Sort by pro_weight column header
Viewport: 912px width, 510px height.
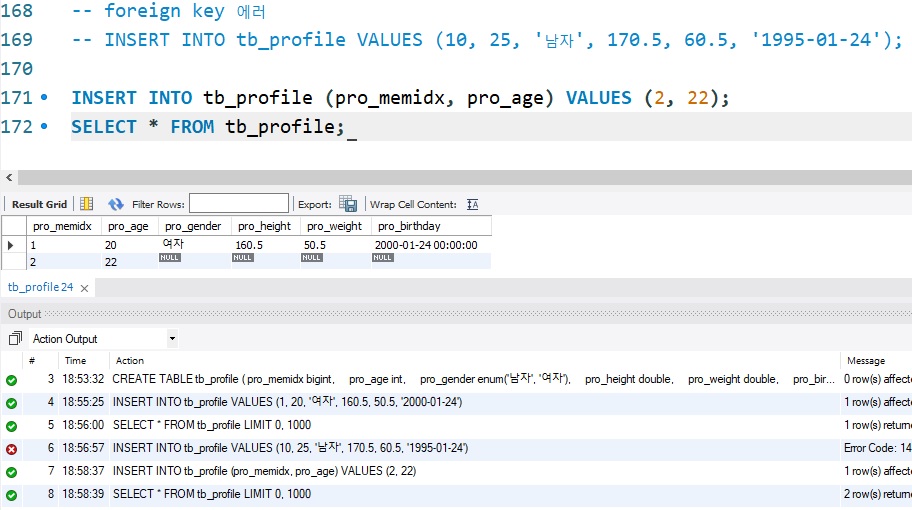click(334, 226)
